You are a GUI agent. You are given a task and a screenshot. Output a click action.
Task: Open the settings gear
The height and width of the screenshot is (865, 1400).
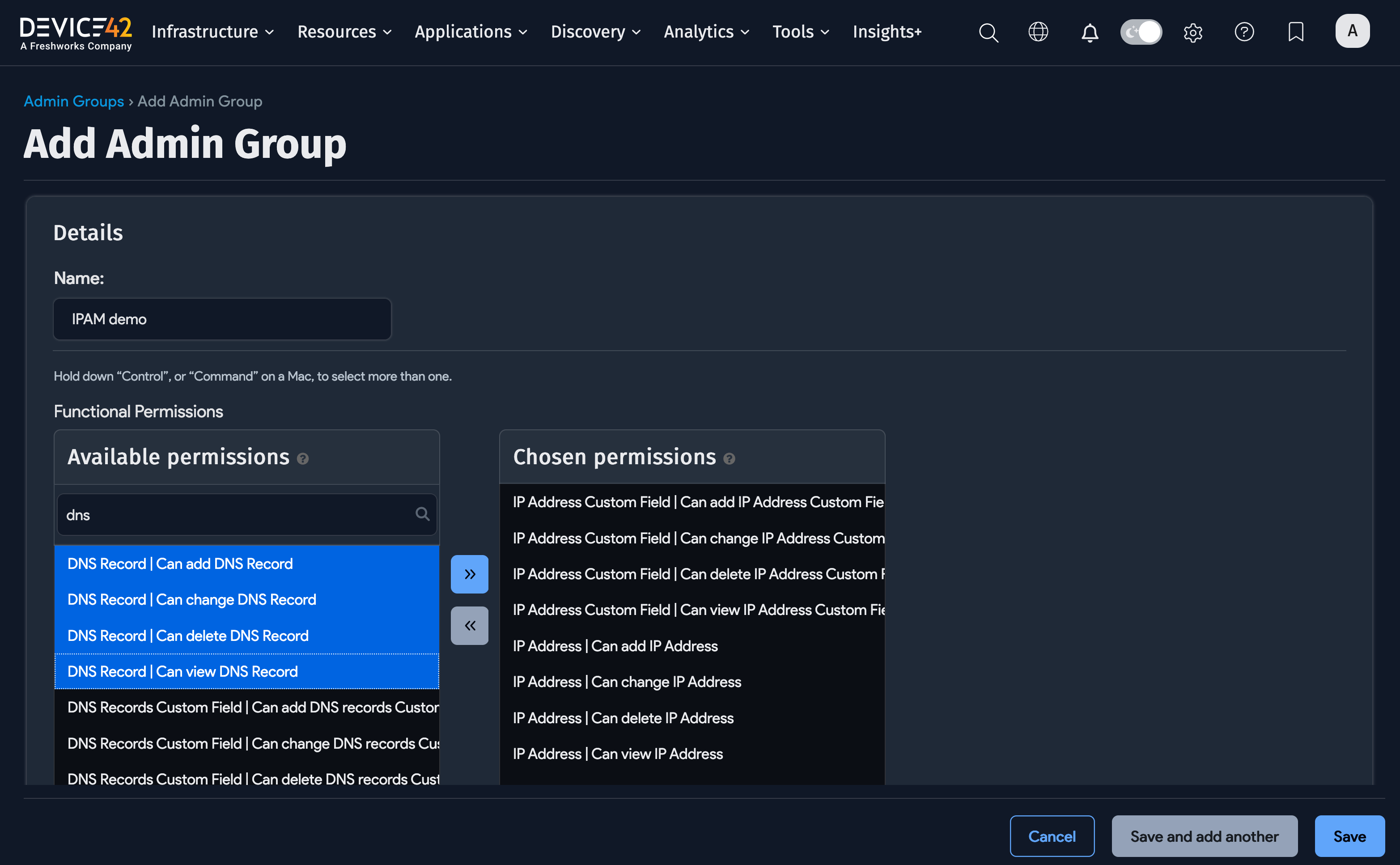[1193, 33]
